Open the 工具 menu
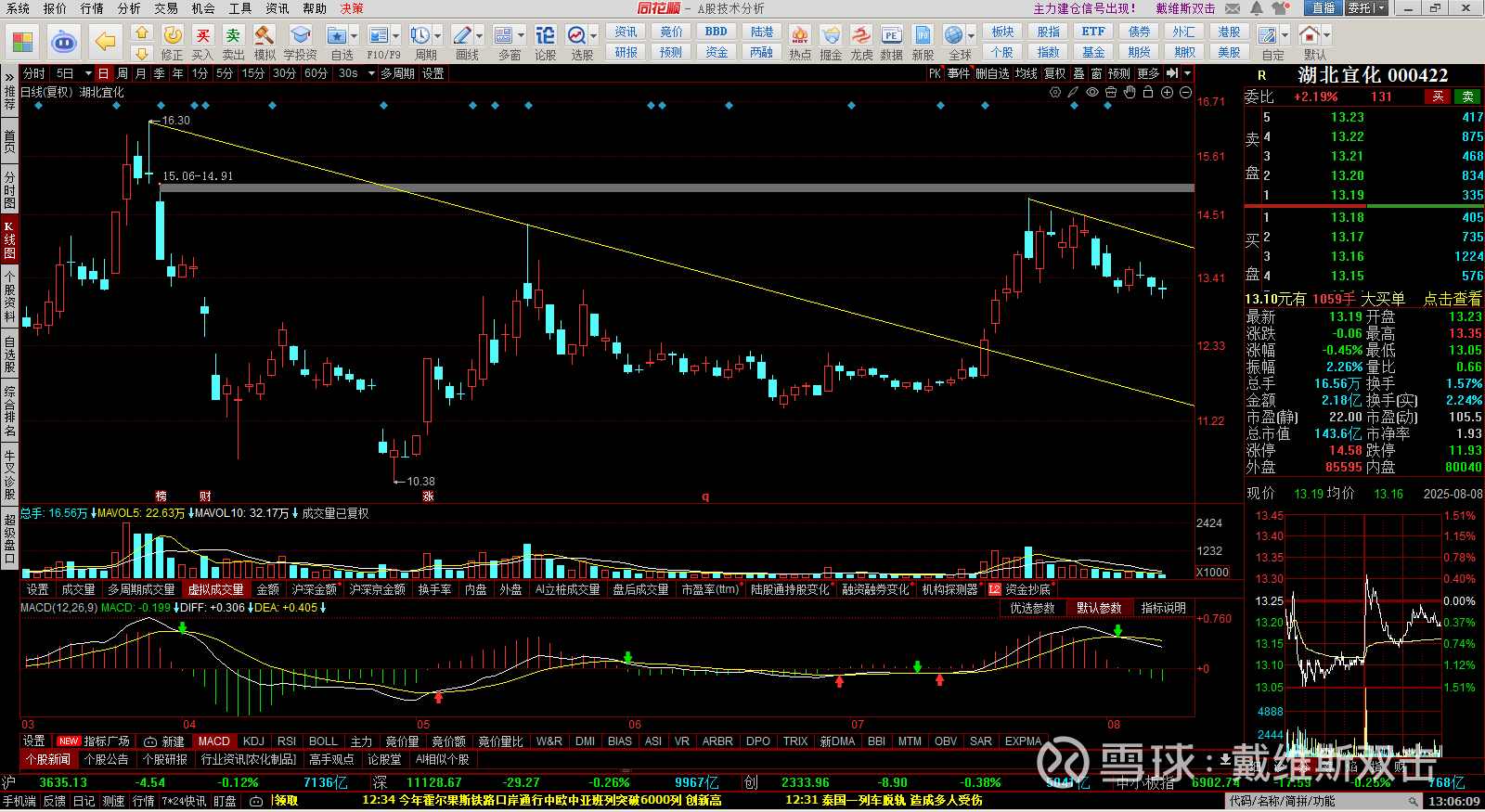 pyautogui.click(x=240, y=8)
